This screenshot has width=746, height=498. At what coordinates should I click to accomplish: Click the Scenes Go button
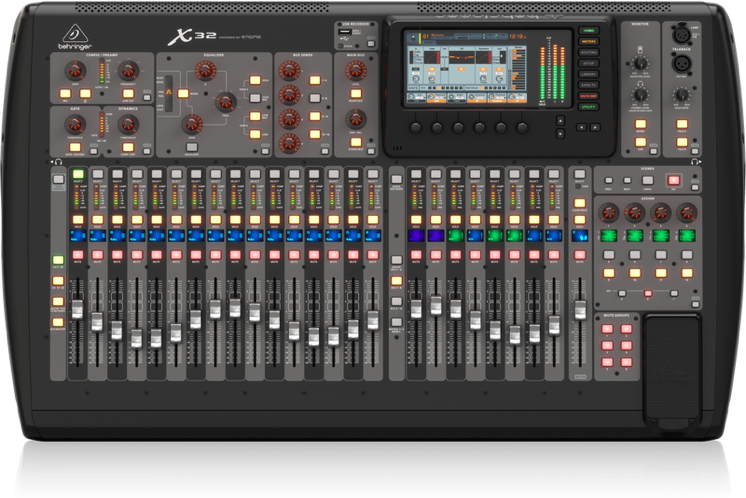coord(673,180)
